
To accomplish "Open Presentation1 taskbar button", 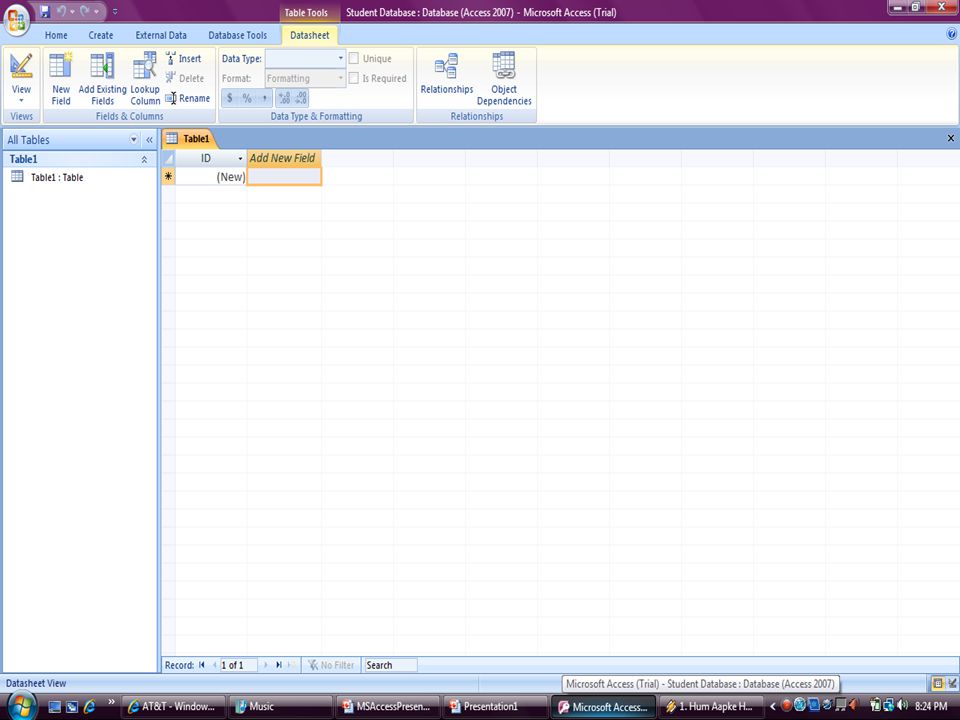I will point(495,707).
